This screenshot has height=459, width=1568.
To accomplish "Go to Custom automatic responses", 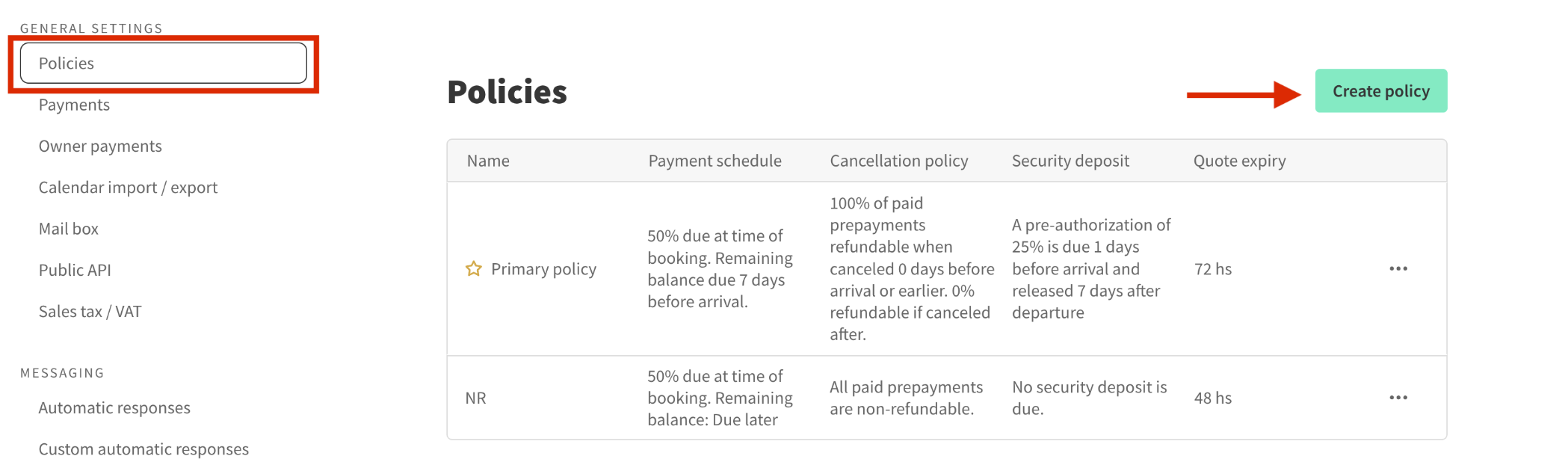I will click(143, 449).
